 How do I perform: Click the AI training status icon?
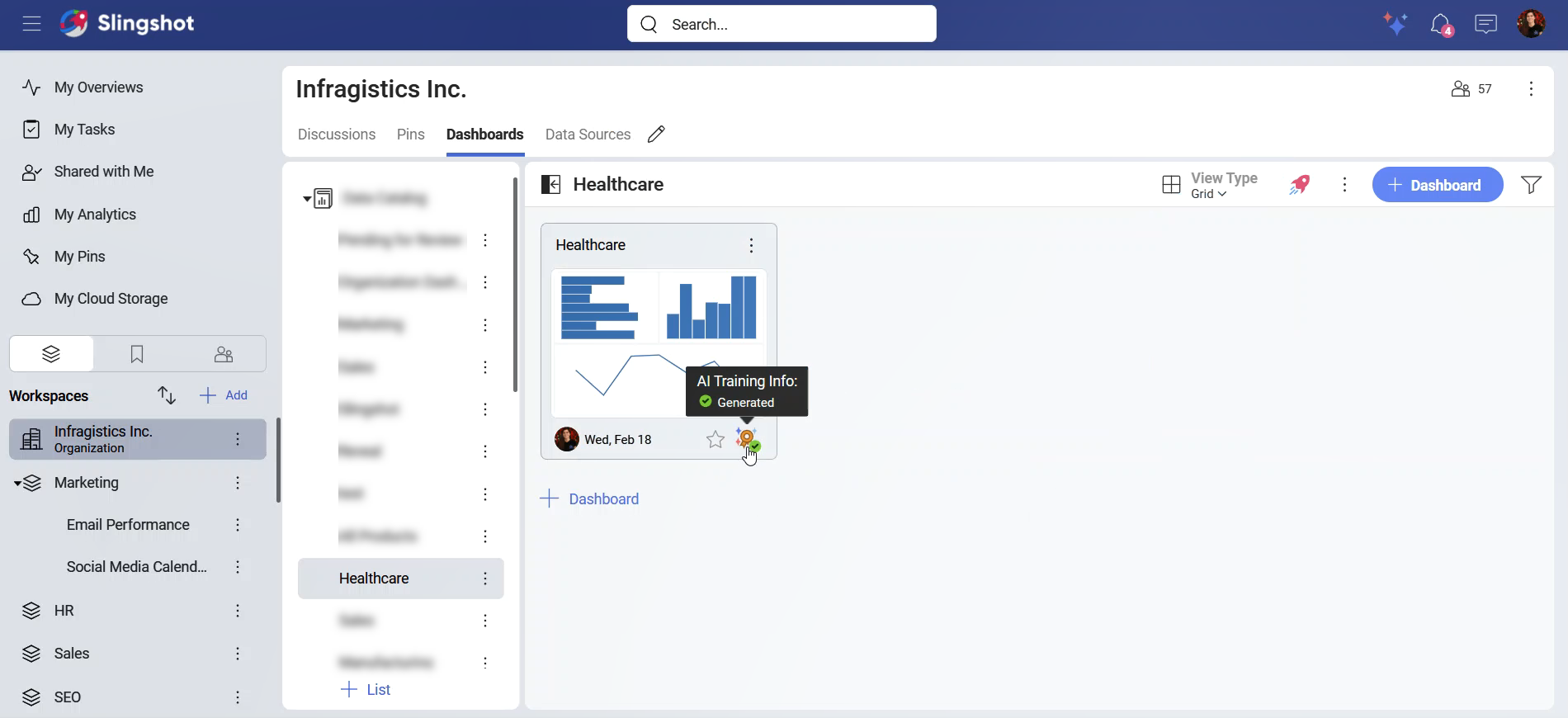748,439
